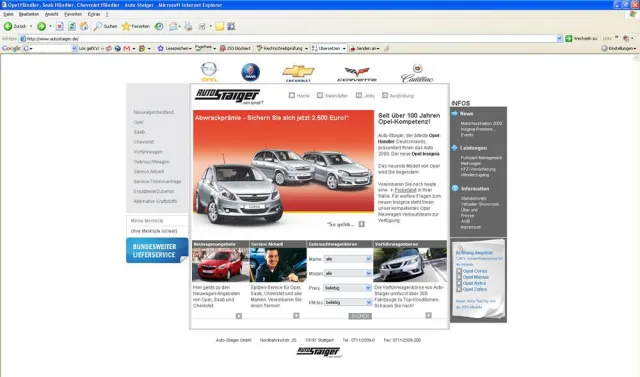Click the Auto Staiger logo in page header
Viewport: 640px width, 377px height.
(x=228, y=96)
